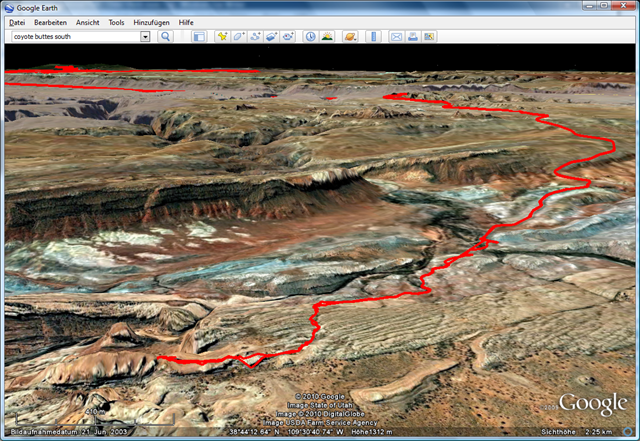Open the Hinzufügen menu
This screenshot has width=640, height=441.
(152, 21)
